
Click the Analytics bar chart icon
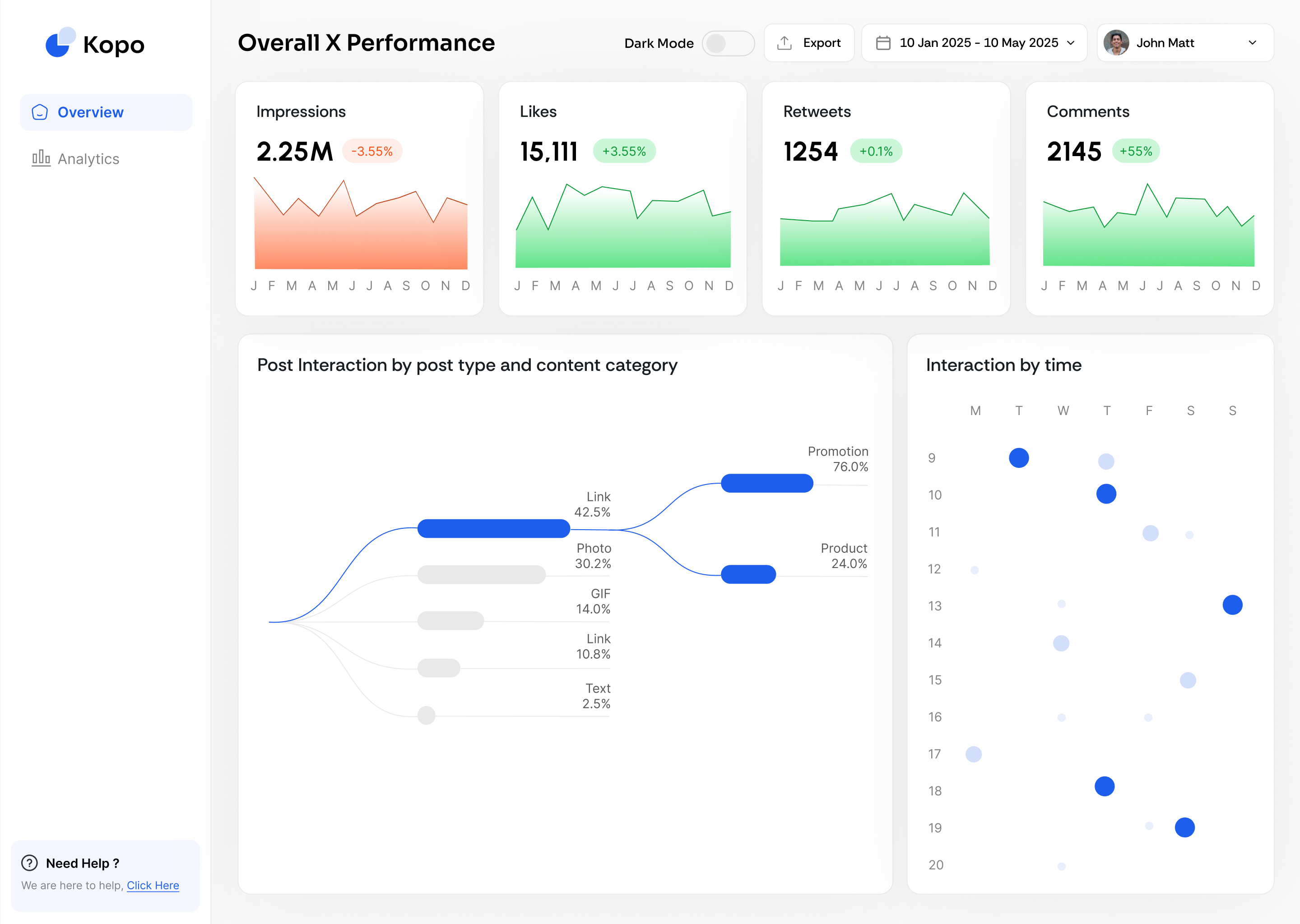coord(41,158)
